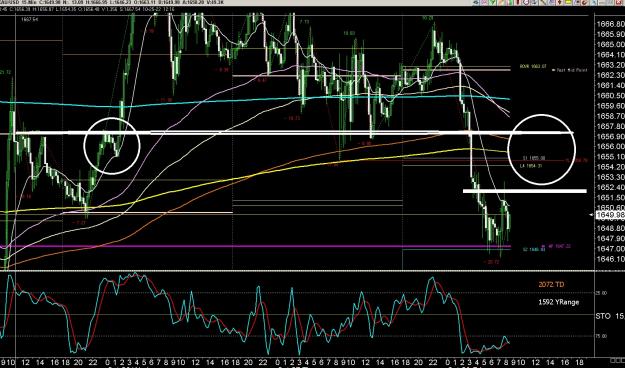
Task: Click the 75.00 stochastic scale label
Action: coord(601,336)
